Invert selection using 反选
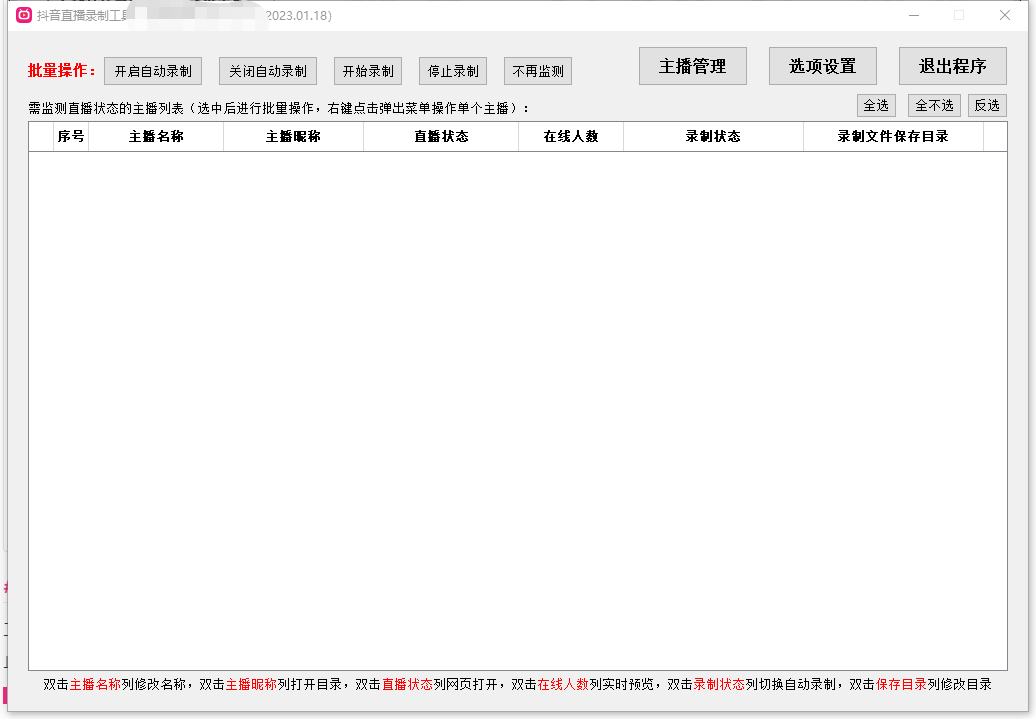 (x=987, y=105)
